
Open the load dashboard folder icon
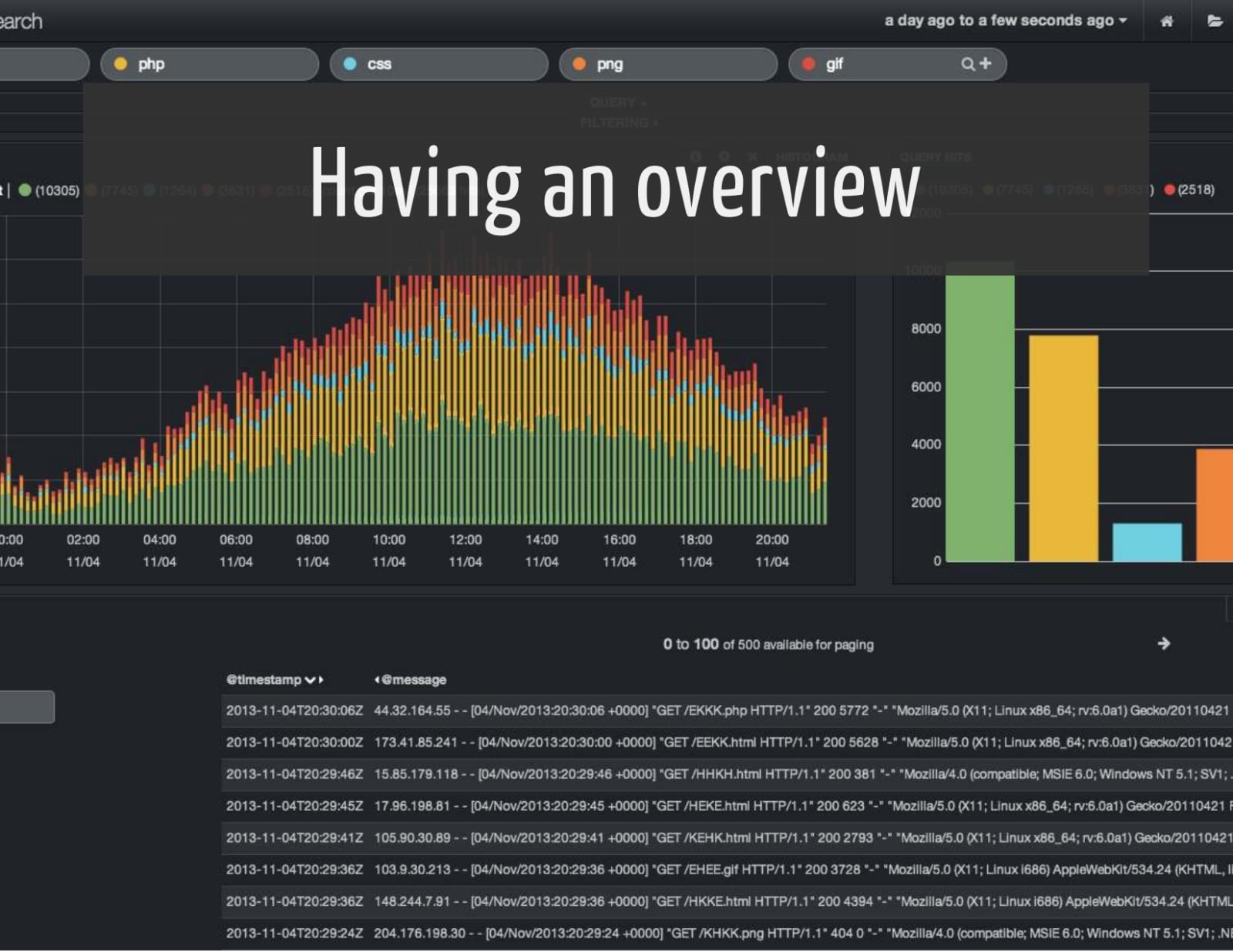[1215, 21]
